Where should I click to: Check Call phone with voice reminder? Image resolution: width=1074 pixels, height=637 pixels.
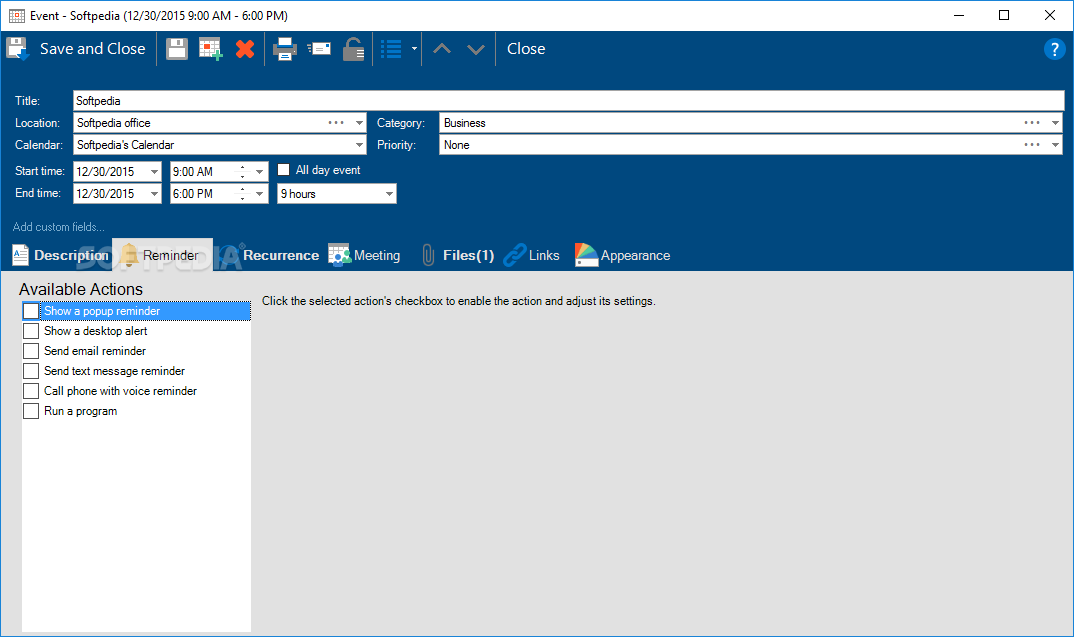(31, 390)
